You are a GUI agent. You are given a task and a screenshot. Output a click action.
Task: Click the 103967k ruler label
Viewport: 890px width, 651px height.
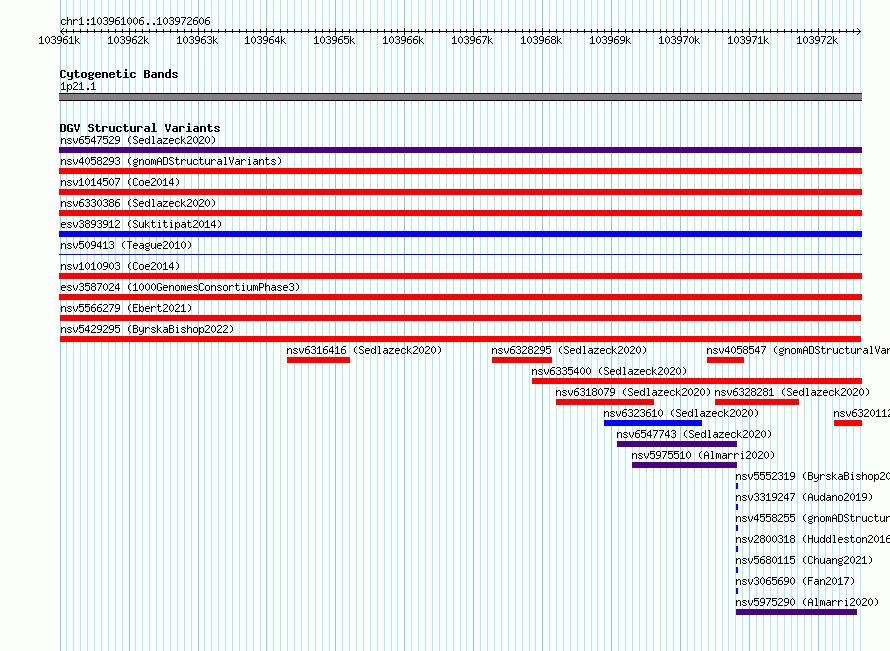point(472,40)
